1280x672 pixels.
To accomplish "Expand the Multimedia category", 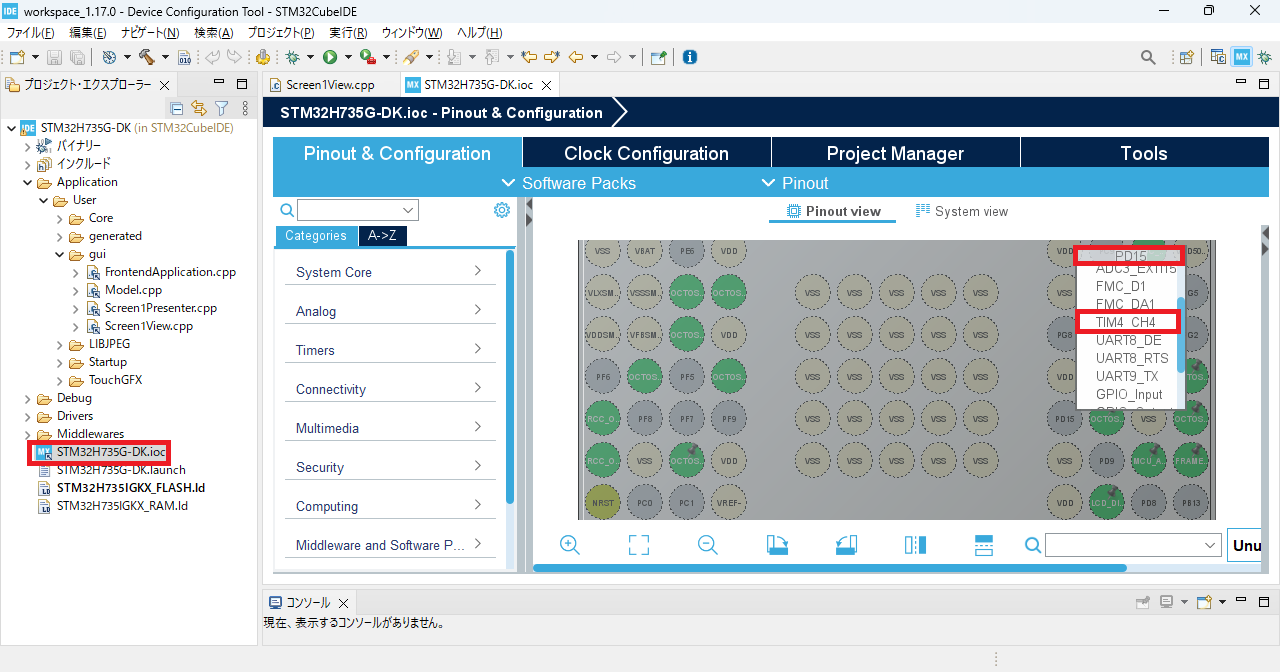I will [x=389, y=428].
